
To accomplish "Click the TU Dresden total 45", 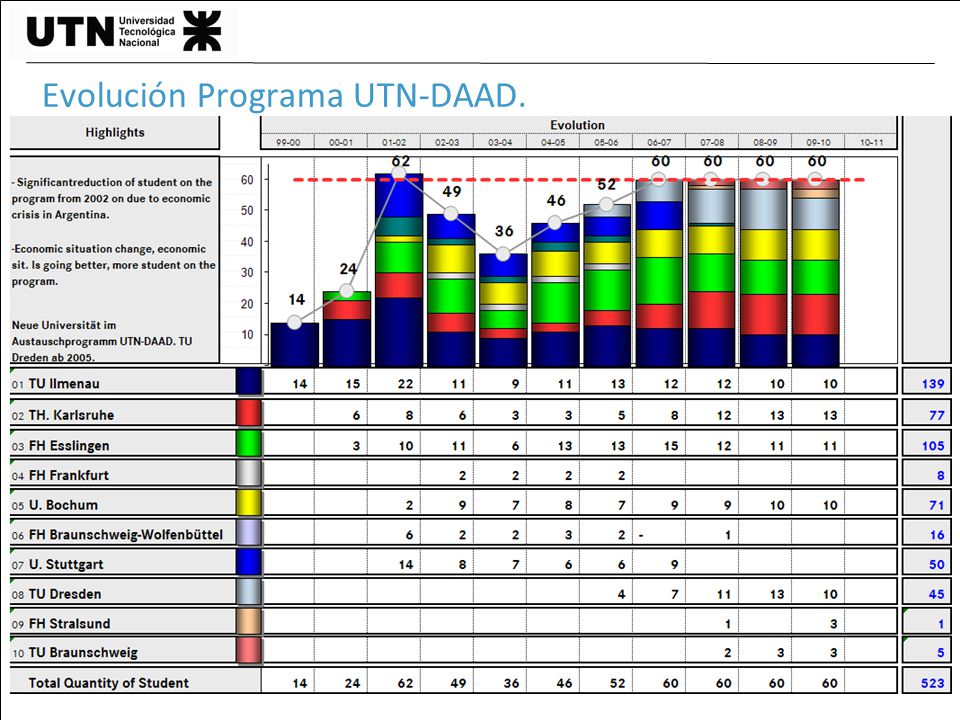I will [x=937, y=594].
